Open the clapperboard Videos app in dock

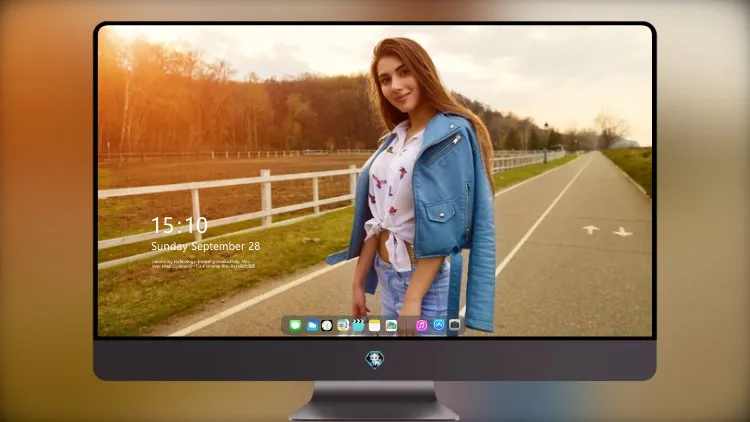coord(358,326)
